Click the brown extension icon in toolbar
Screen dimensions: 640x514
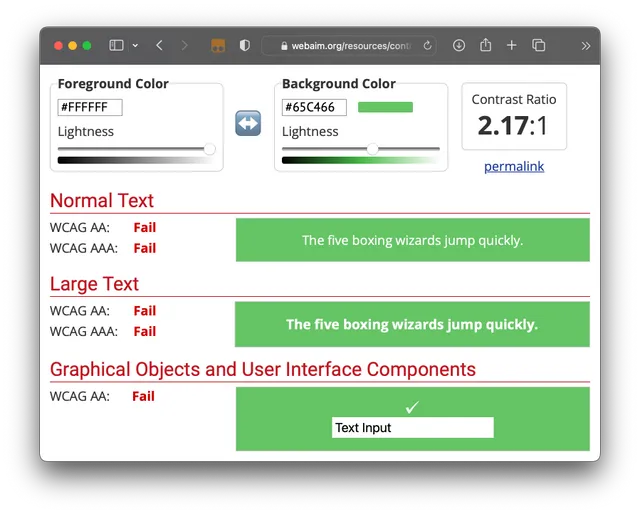[218, 45]
